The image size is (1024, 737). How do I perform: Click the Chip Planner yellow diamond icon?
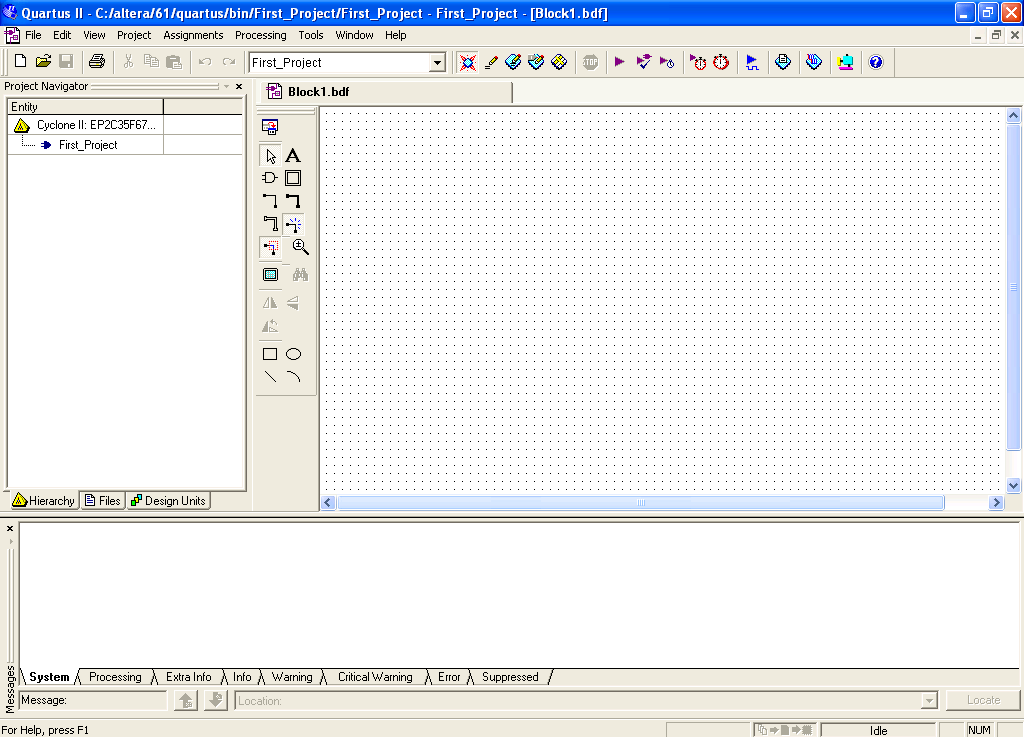click(559, 62)
